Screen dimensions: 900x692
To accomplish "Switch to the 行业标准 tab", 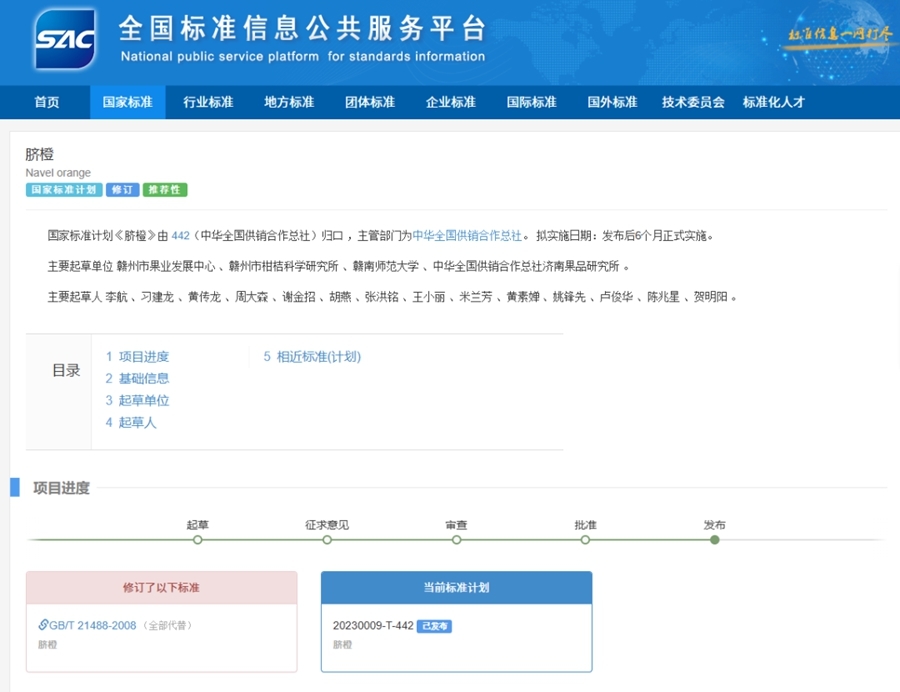I will pos(208,102).
